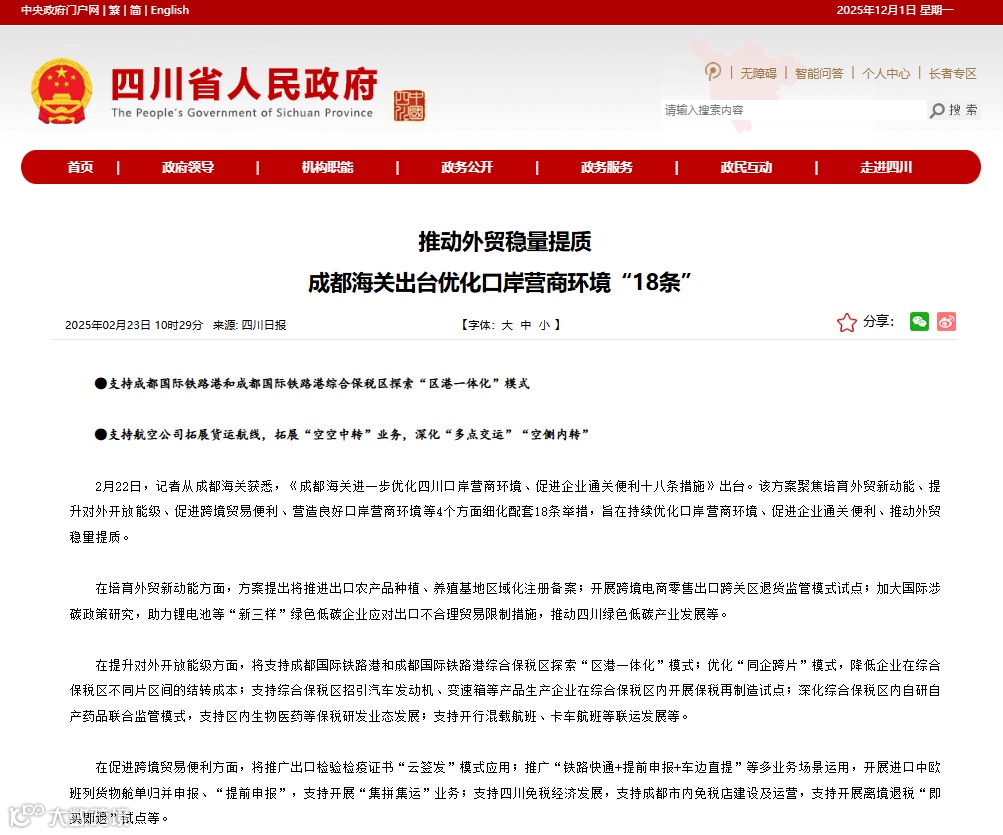Image resolution: width=1003 pixels, height=835 pixels.
Task: Open 政府领导 navigation item
Action: coord(188,167)
